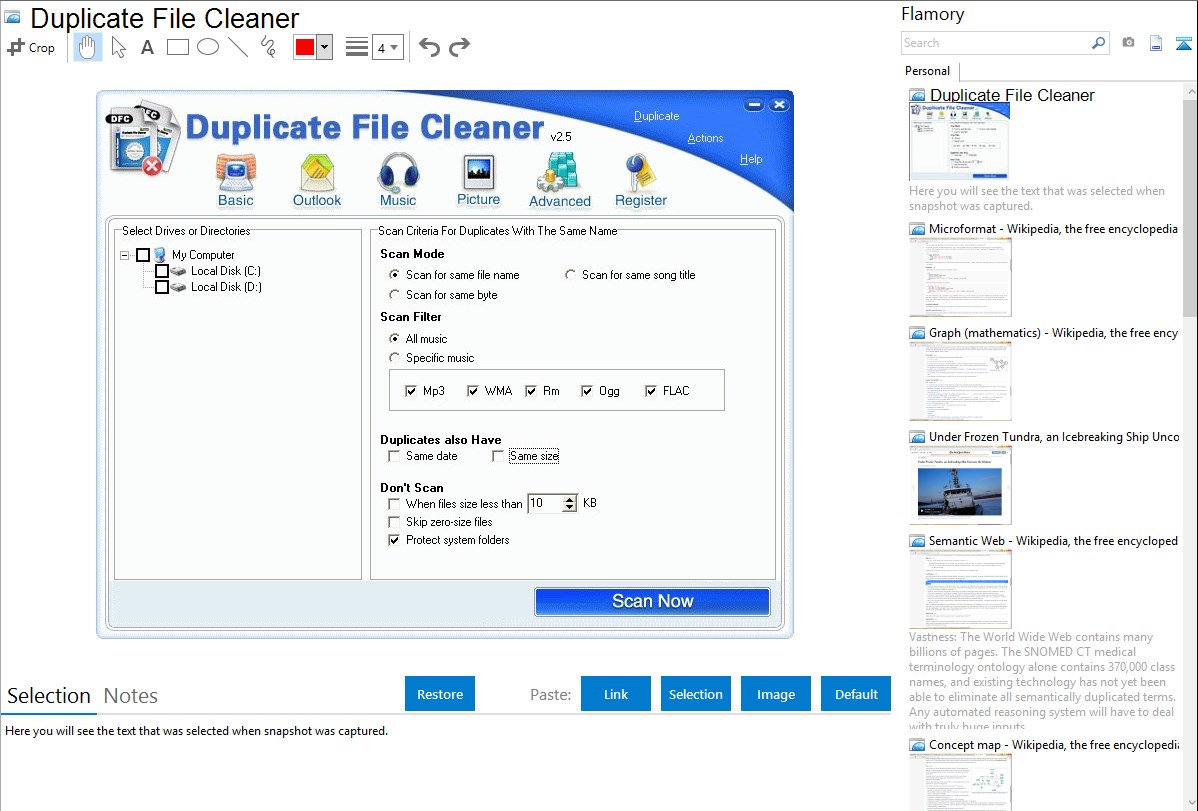This screenshot has height=811, width=1198.
Task: Collapse the My Computer tree node
Action: pos(125,255)
